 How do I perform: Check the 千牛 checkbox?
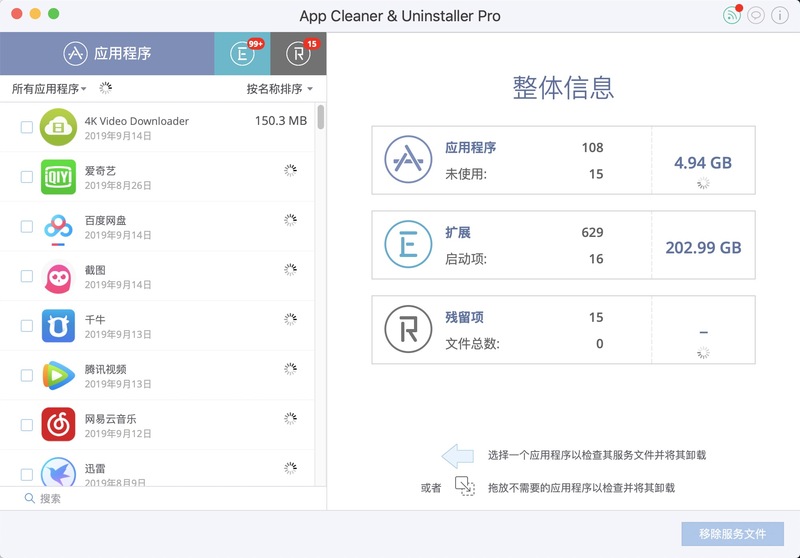coord(27,325)
